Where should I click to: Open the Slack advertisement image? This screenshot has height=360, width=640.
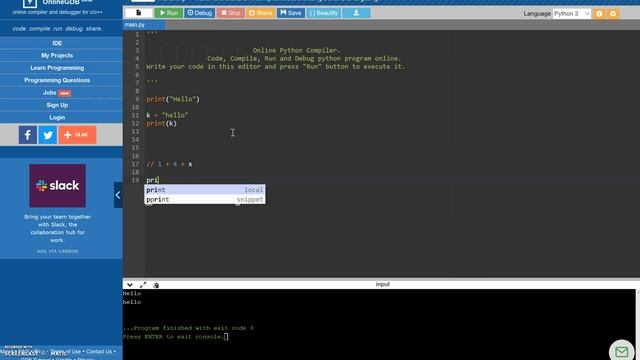click(x=58, y=186)
